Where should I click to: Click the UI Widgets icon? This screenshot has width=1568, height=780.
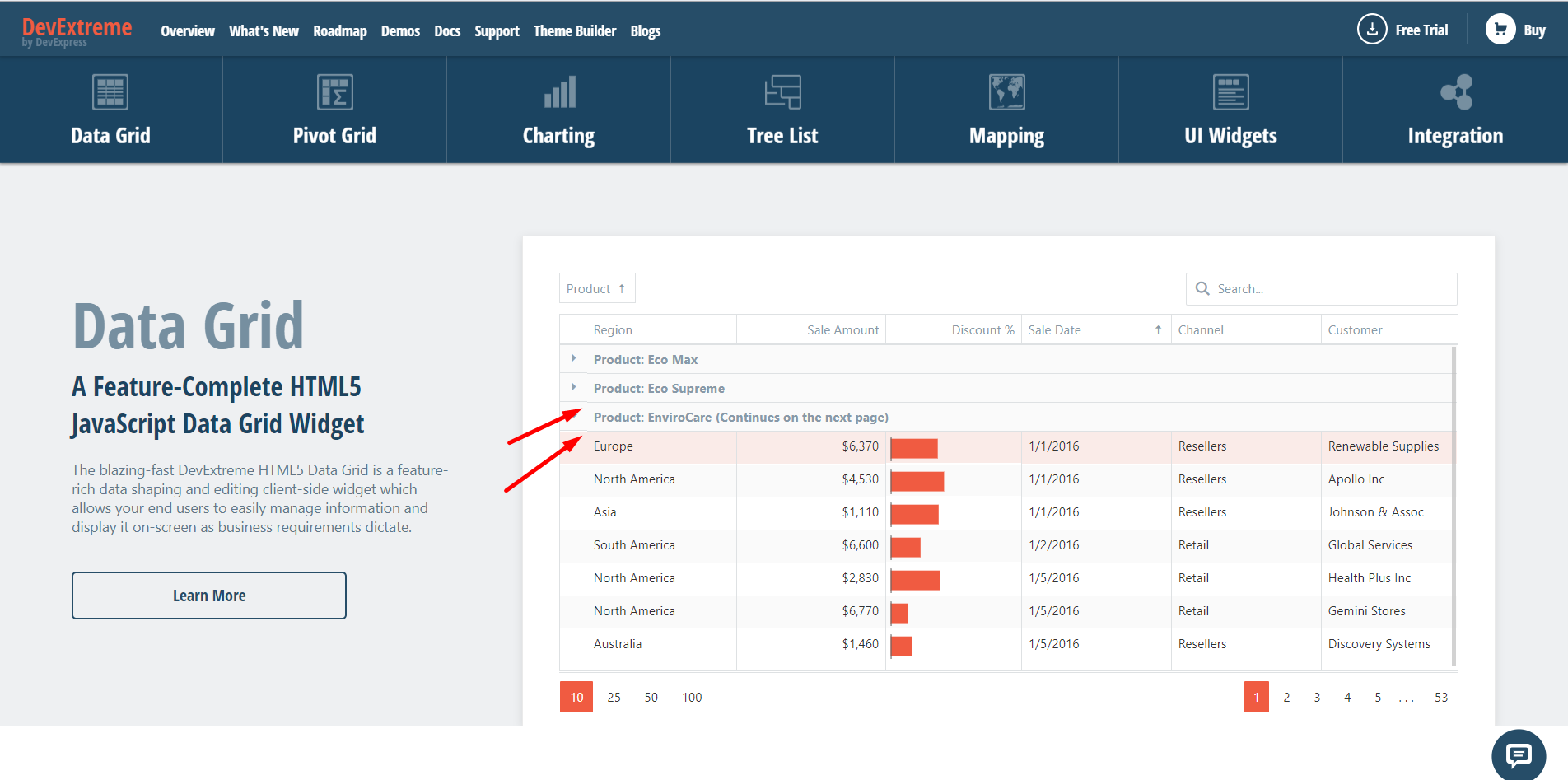[1230, 91]
